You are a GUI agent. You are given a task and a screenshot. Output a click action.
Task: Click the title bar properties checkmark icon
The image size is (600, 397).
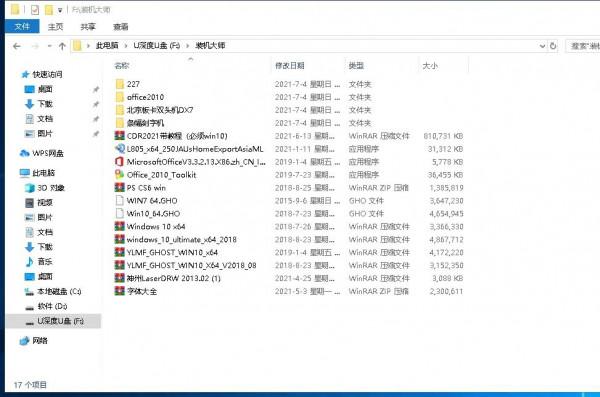pyautogui.click(x=35, y=10)
